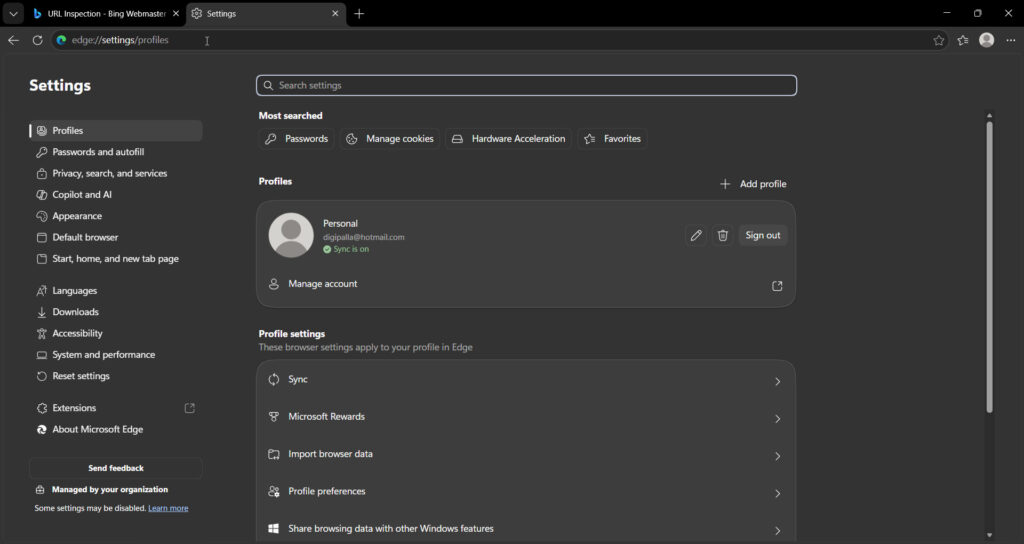1024x544 pixels.
Task: Edit the Personal profile with pencil icon
Action: pos(696,235)
